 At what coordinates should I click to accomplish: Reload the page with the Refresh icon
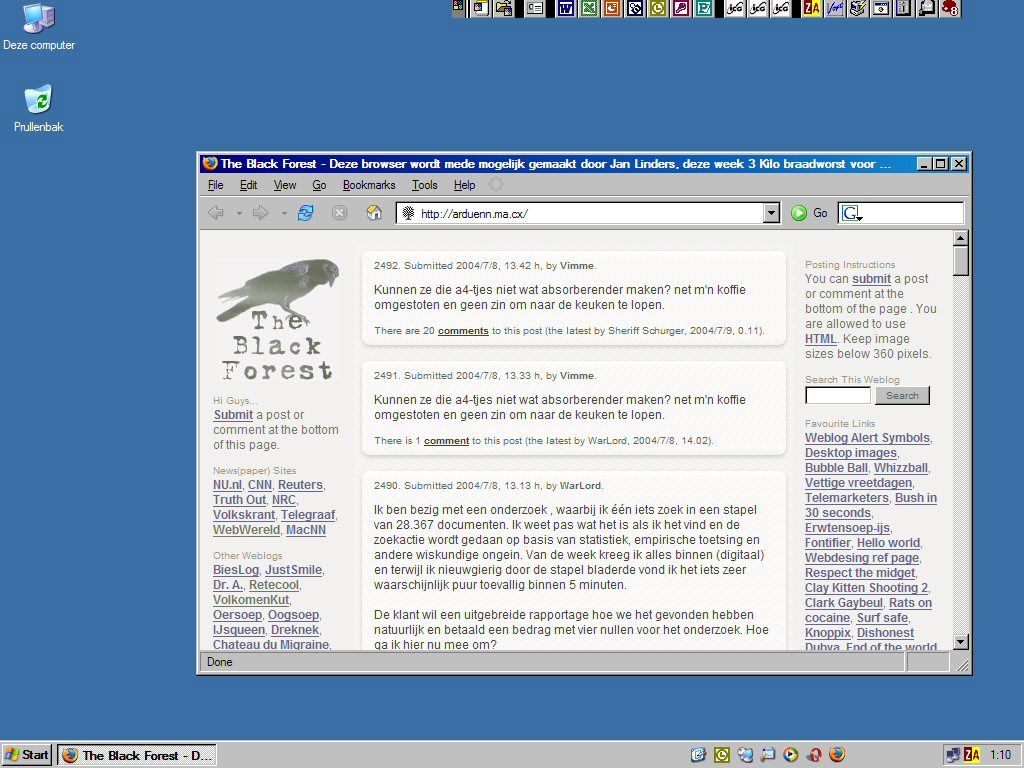pos(305,213)
